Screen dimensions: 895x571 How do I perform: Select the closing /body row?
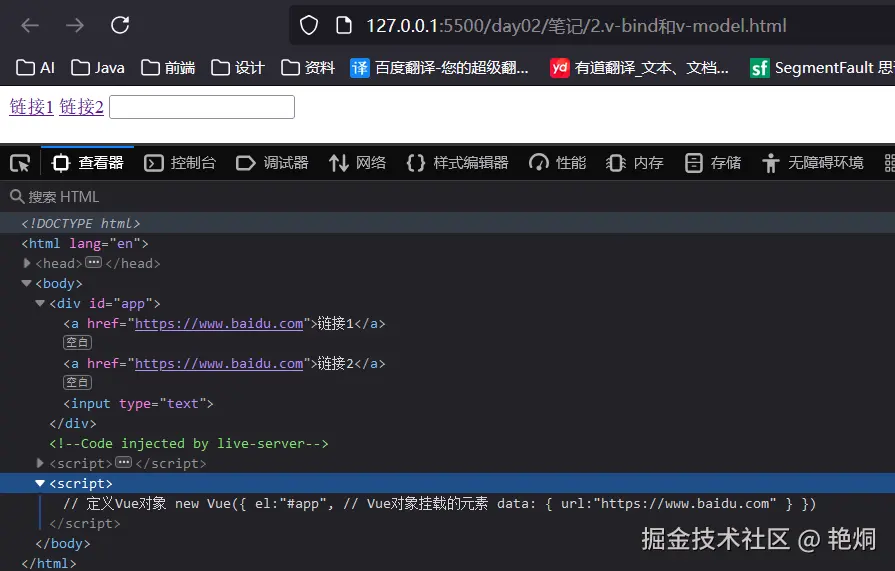coord(448,544)
